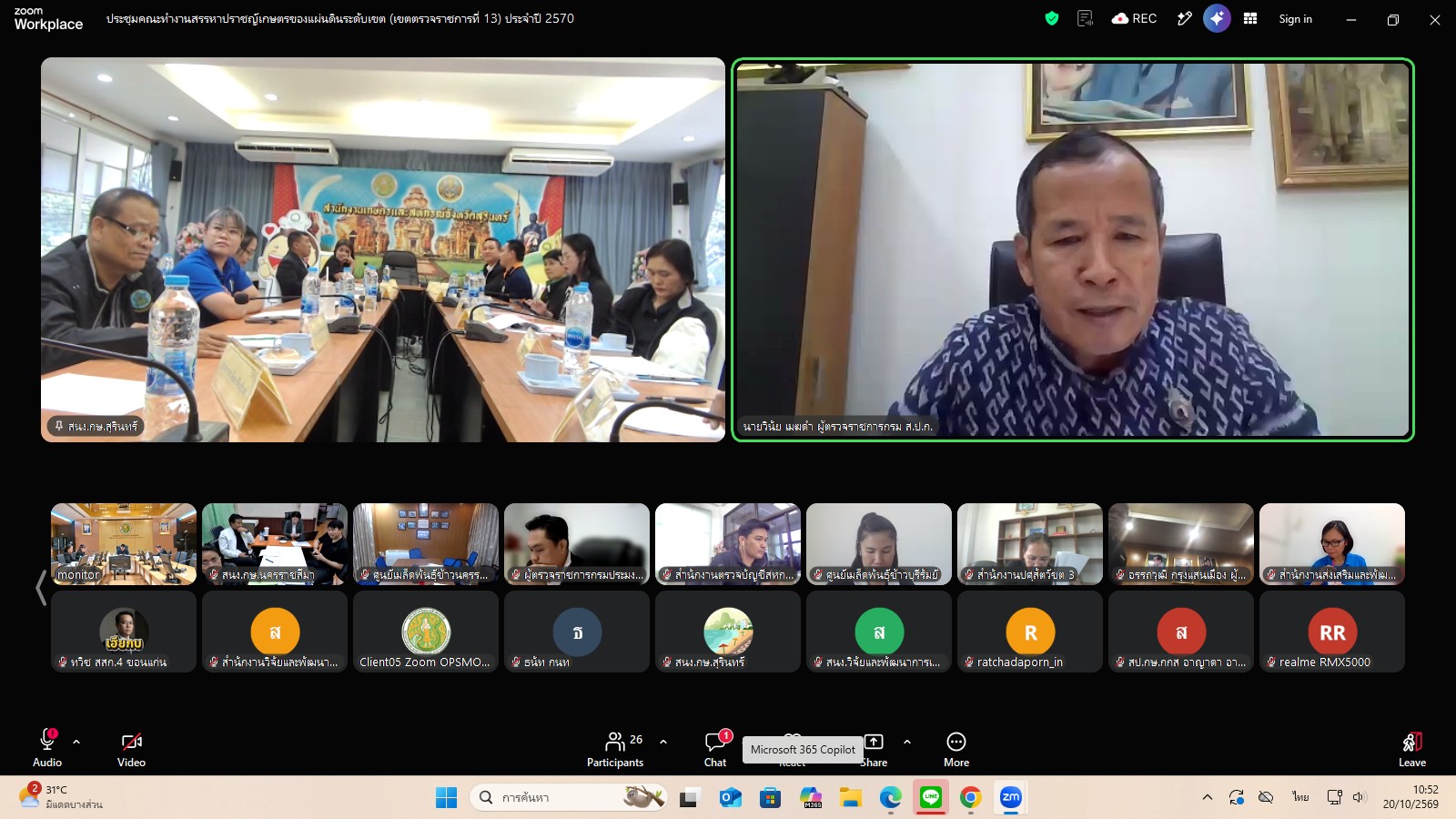Open Google Chrome from the taskbar
This screenshot has height=819, width=1456.
(971, 798)
